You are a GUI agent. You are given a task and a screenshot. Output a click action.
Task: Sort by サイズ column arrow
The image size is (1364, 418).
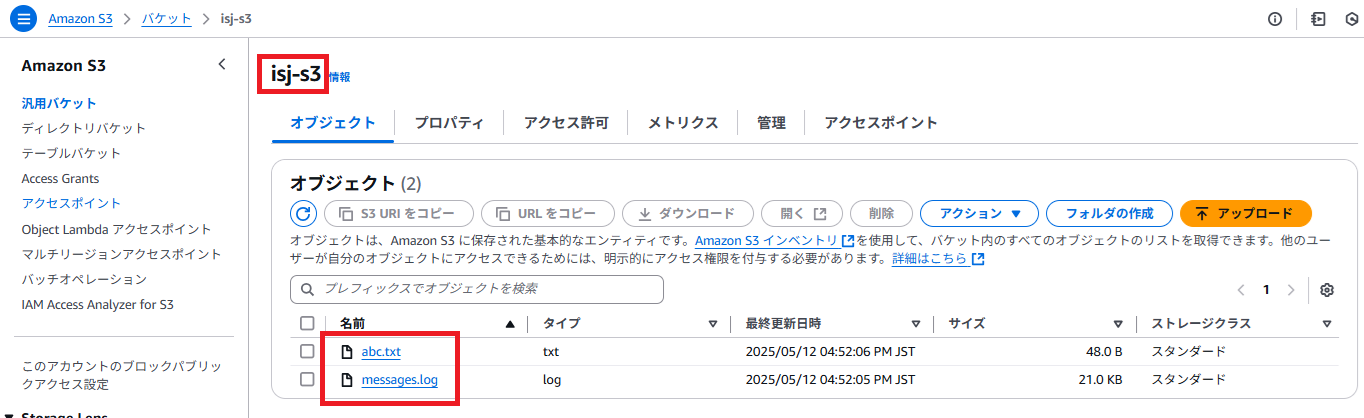point(1118,324)
